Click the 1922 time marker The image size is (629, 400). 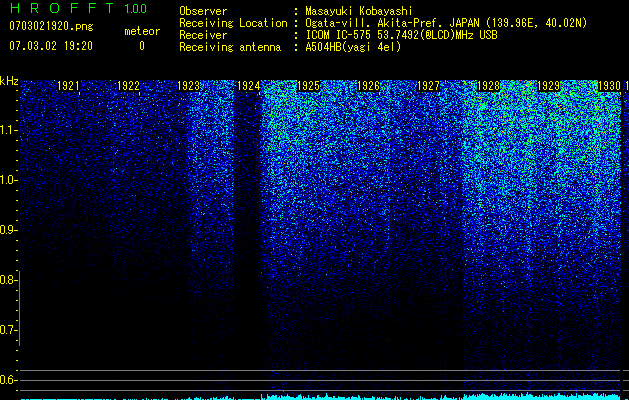(x=128, y=86)
